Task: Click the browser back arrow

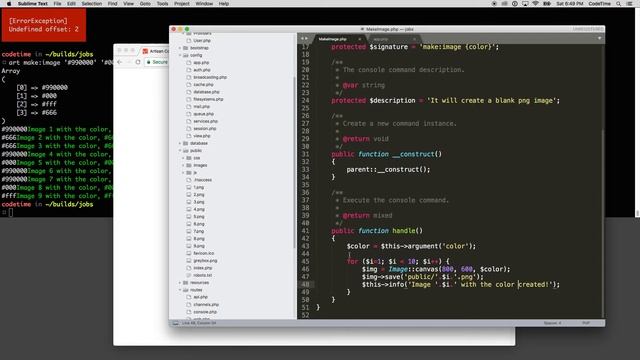Action: point(120,62)
